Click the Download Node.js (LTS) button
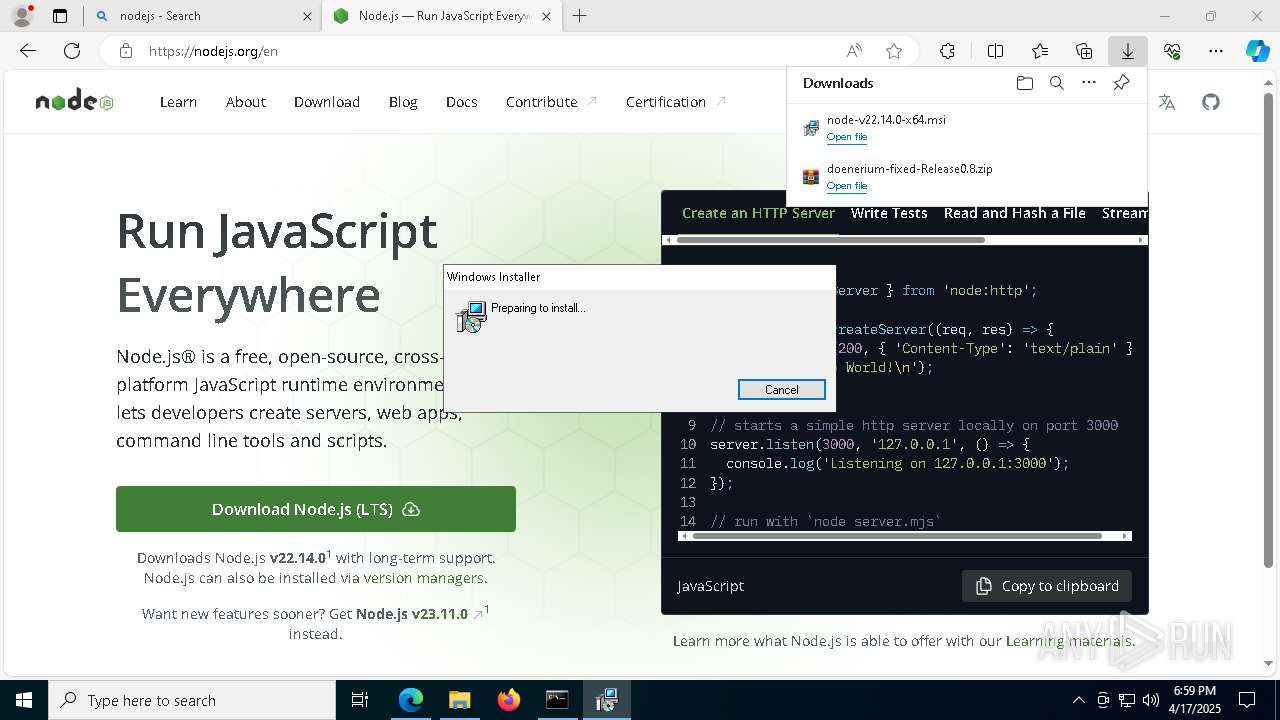1280x720 pixels. click(316, 509)
